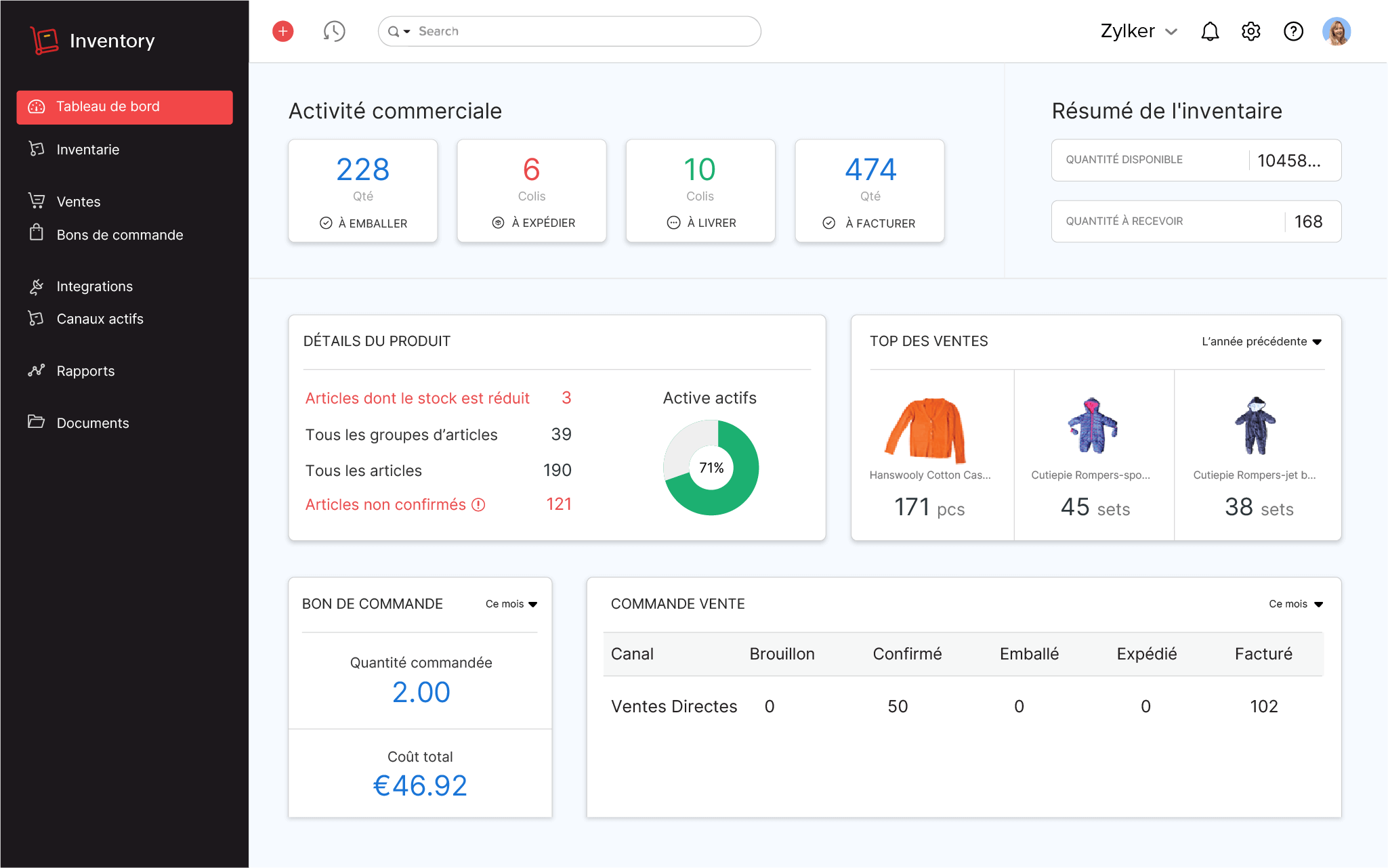Image resolution: width=1388 pixels, height=868 pixels.
Task: Open L'année précédente period dropdown
Action: [x=1261, y=341]
